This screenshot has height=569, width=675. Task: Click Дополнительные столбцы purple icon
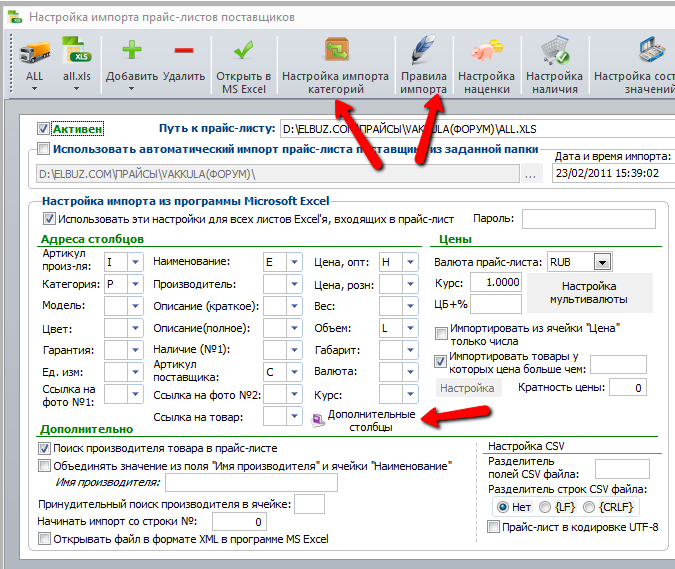tap(318, 421)
